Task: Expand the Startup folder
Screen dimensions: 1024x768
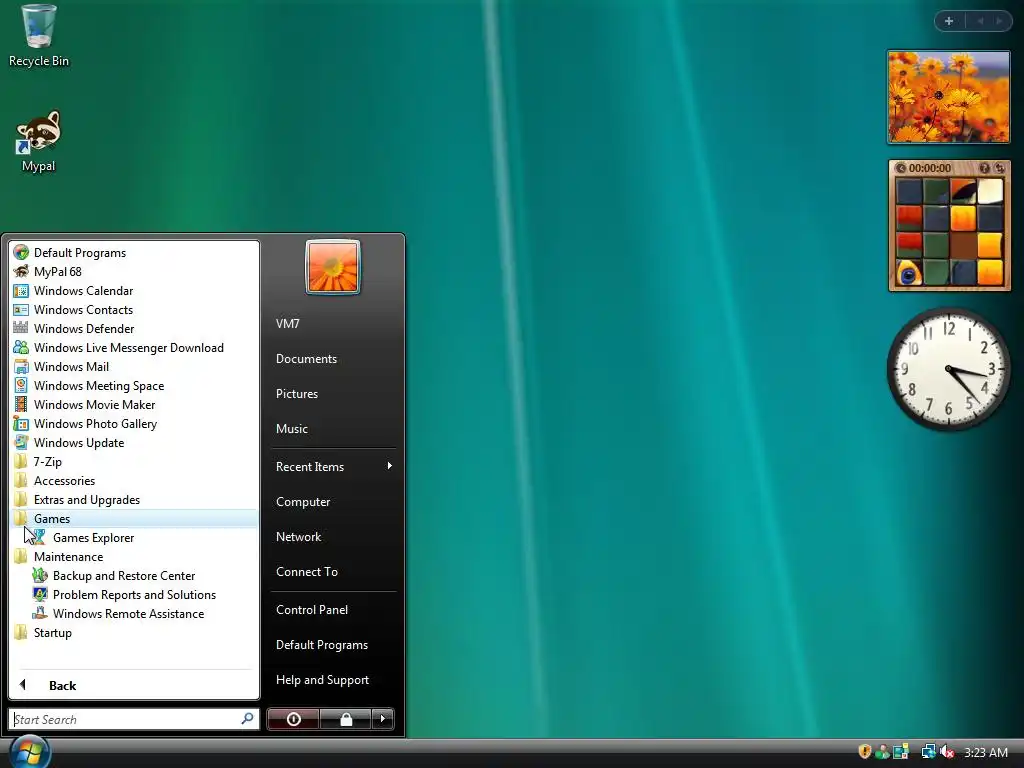Action: click(x=135, y=632)
